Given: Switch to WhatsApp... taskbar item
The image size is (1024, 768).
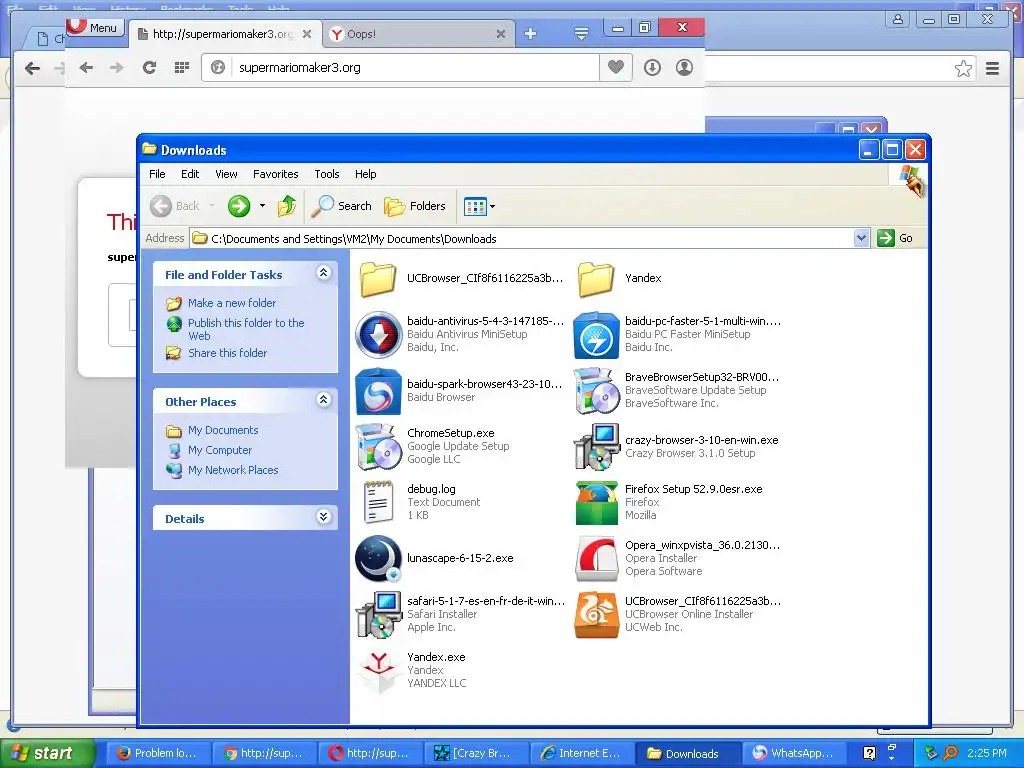Looking at the screenshot, I should pyautogui.click(x=793, y=754).
